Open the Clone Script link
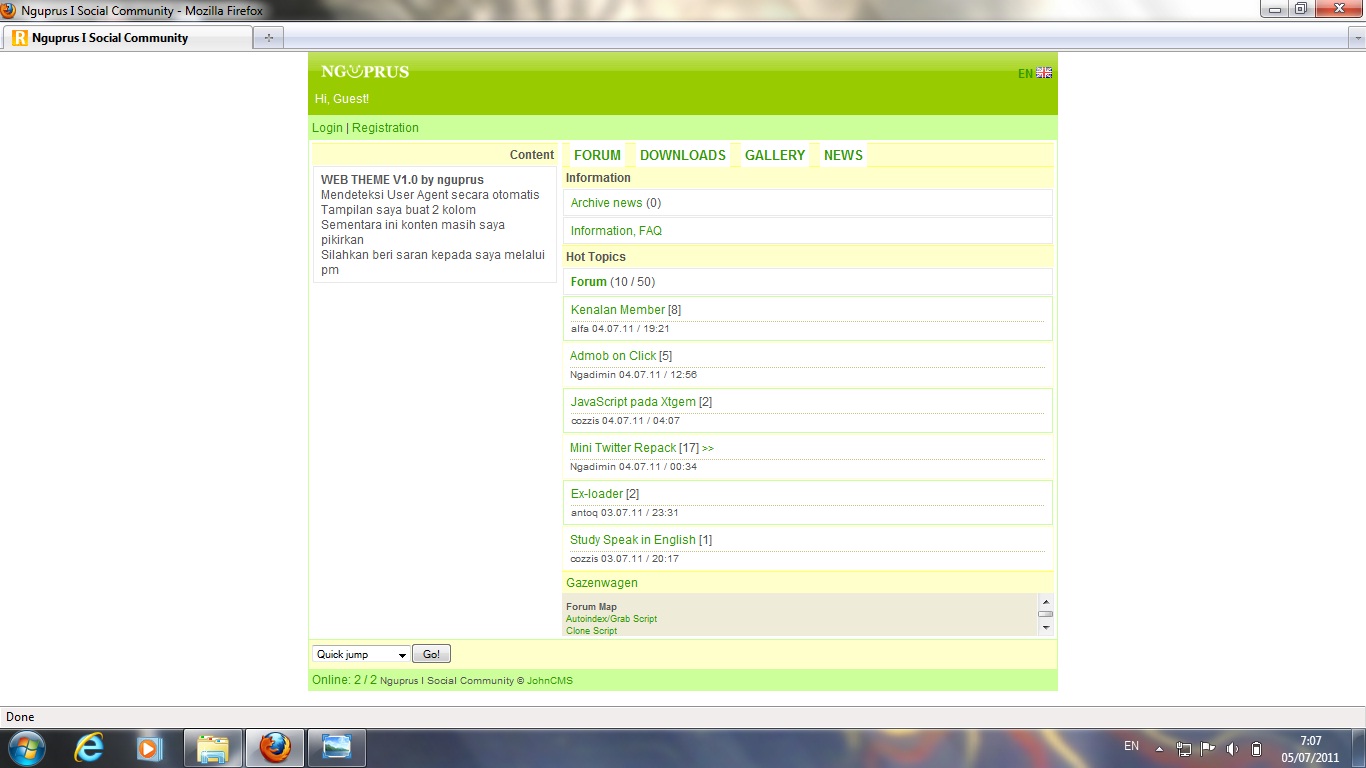The image size is (1366, 768). (x=591, y=631)
